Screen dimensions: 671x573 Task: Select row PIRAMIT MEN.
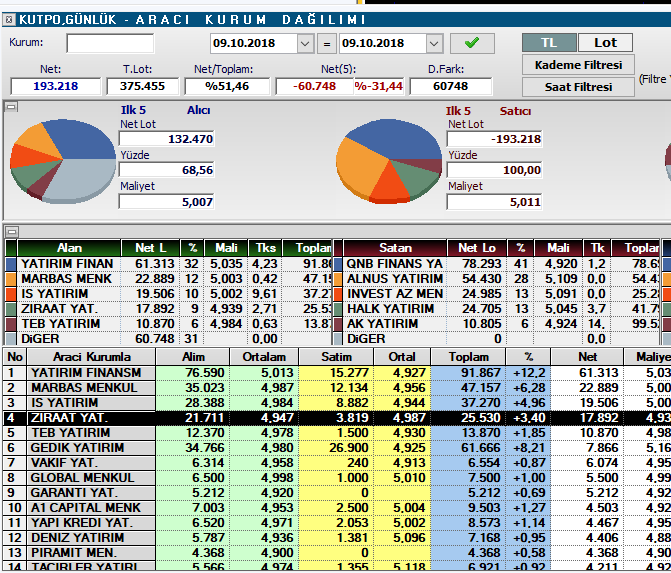336,552
